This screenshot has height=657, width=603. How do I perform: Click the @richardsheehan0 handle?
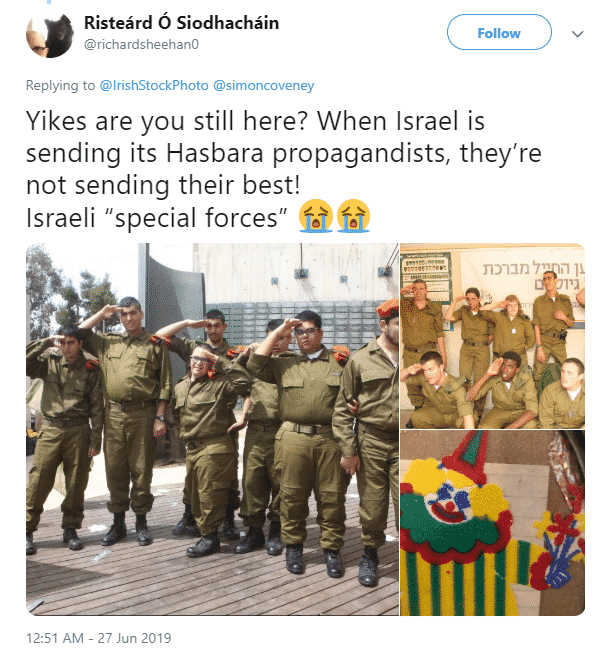(x=141, y=44)
